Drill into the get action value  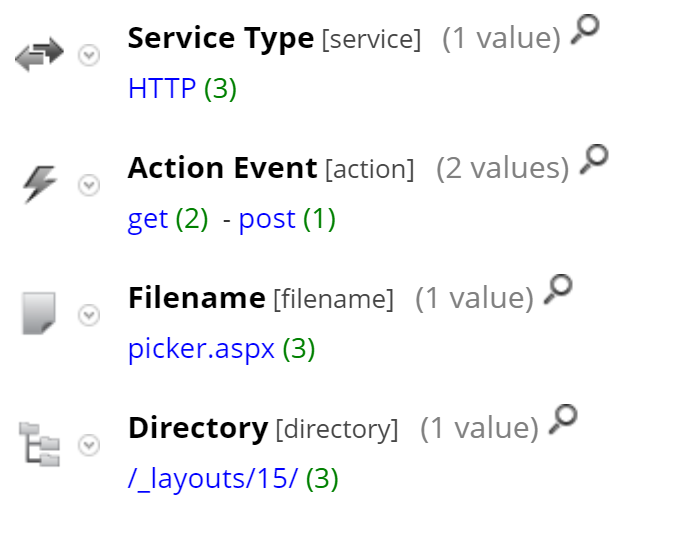point(148,219)
